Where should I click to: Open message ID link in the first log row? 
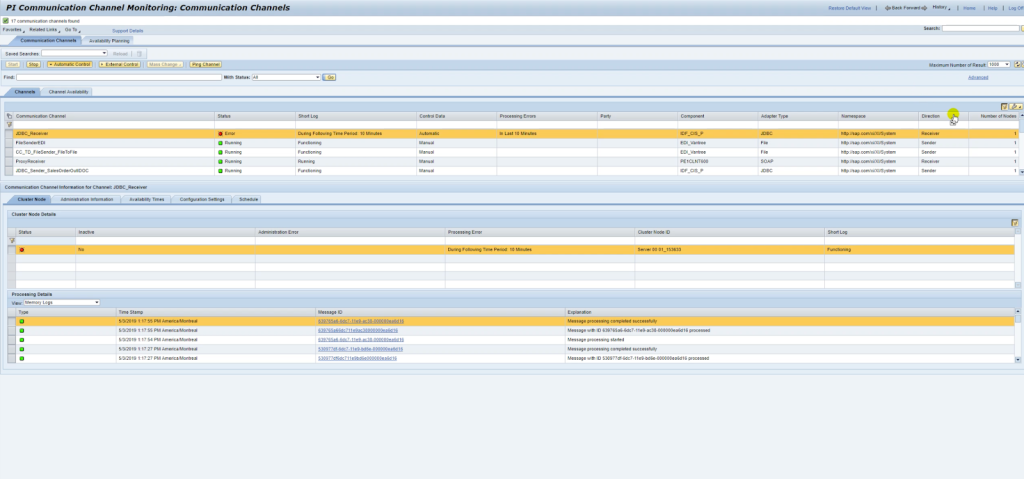tap(361, 322)
